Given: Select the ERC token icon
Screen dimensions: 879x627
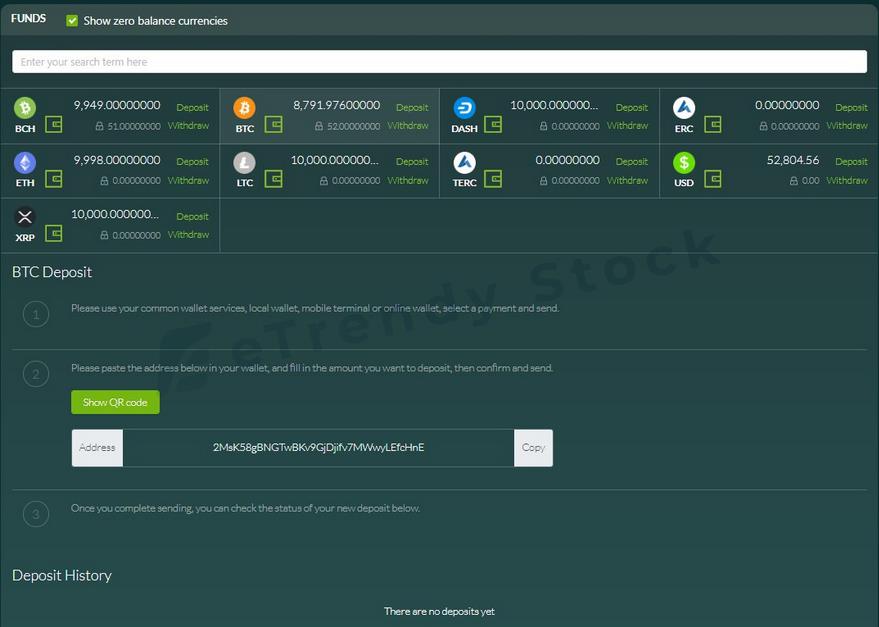Looking at the screenshot, I should [684, 108].
